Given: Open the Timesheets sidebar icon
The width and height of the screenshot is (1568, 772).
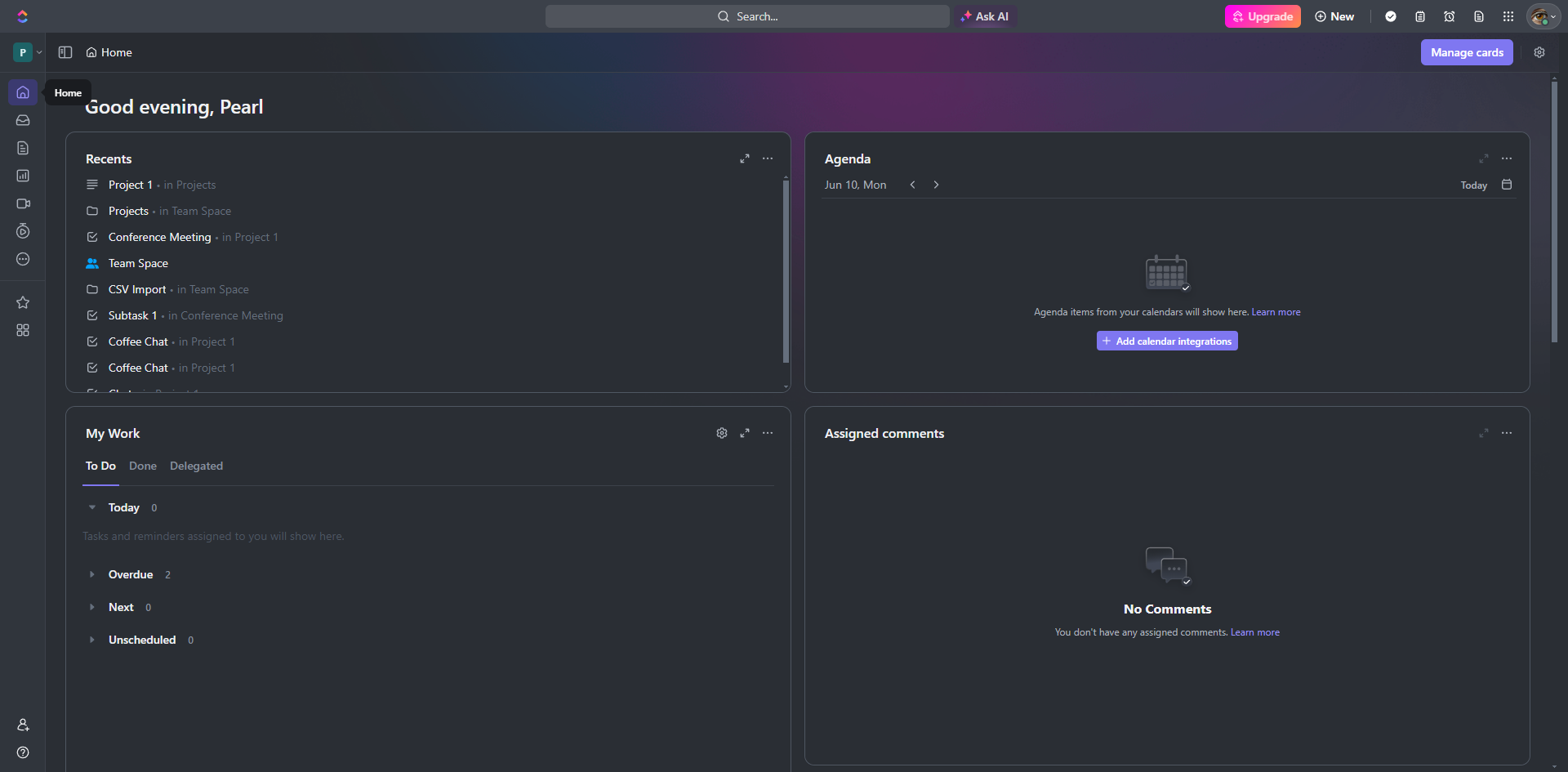Looking at the screenshot, I should [x=23, y=231].
